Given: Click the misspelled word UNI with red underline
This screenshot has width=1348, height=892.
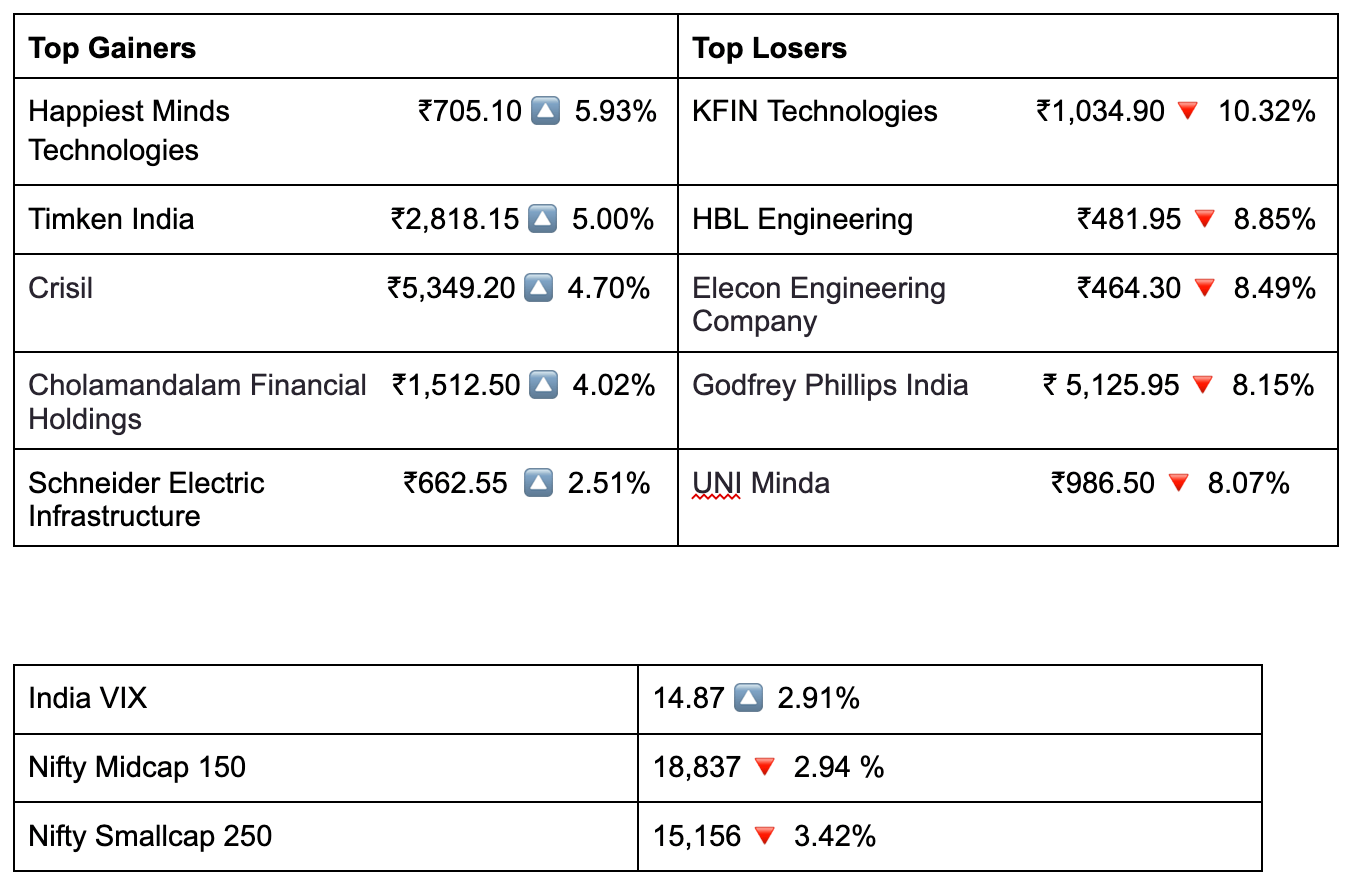Looking at the screenshot, I should (716, 484).
